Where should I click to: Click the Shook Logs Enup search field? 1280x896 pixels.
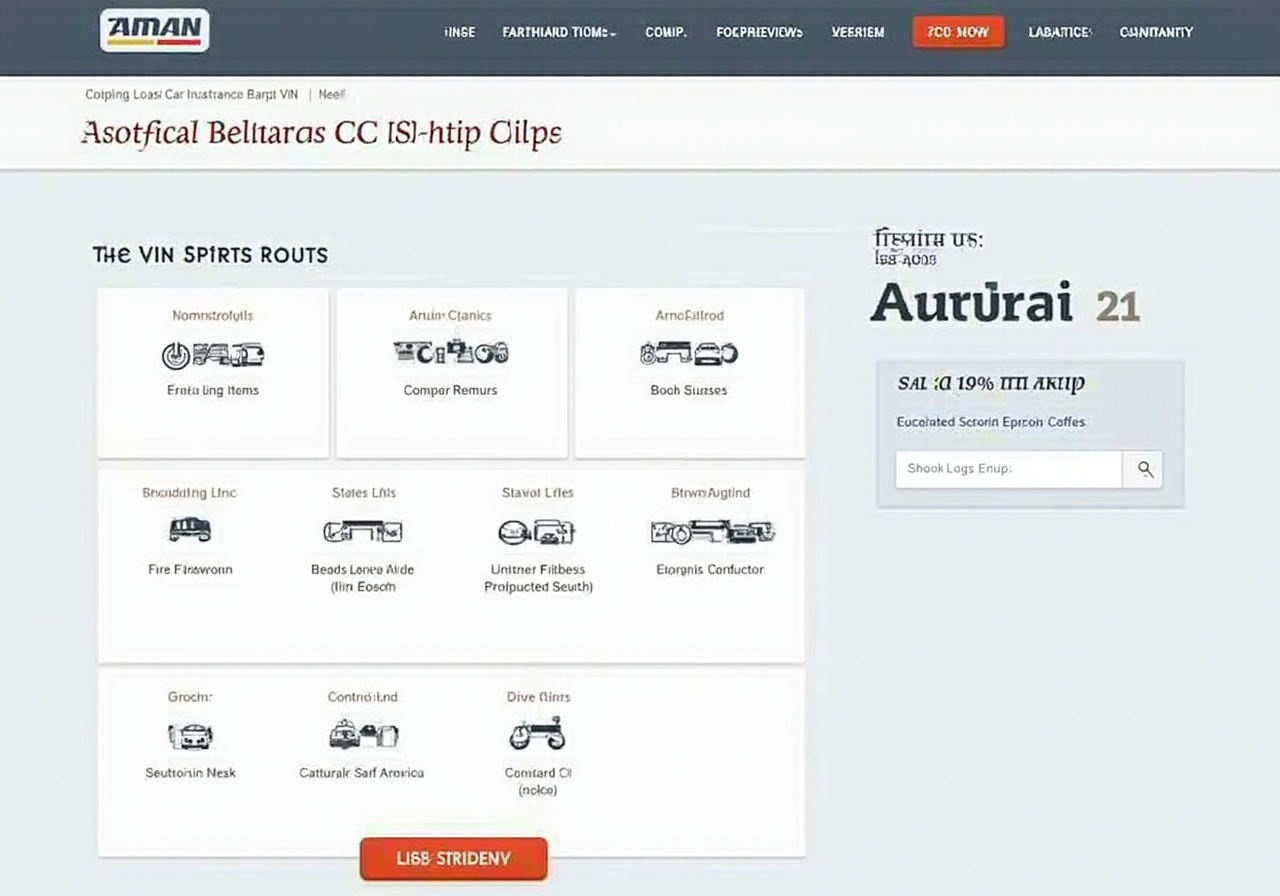point(1008,469)
